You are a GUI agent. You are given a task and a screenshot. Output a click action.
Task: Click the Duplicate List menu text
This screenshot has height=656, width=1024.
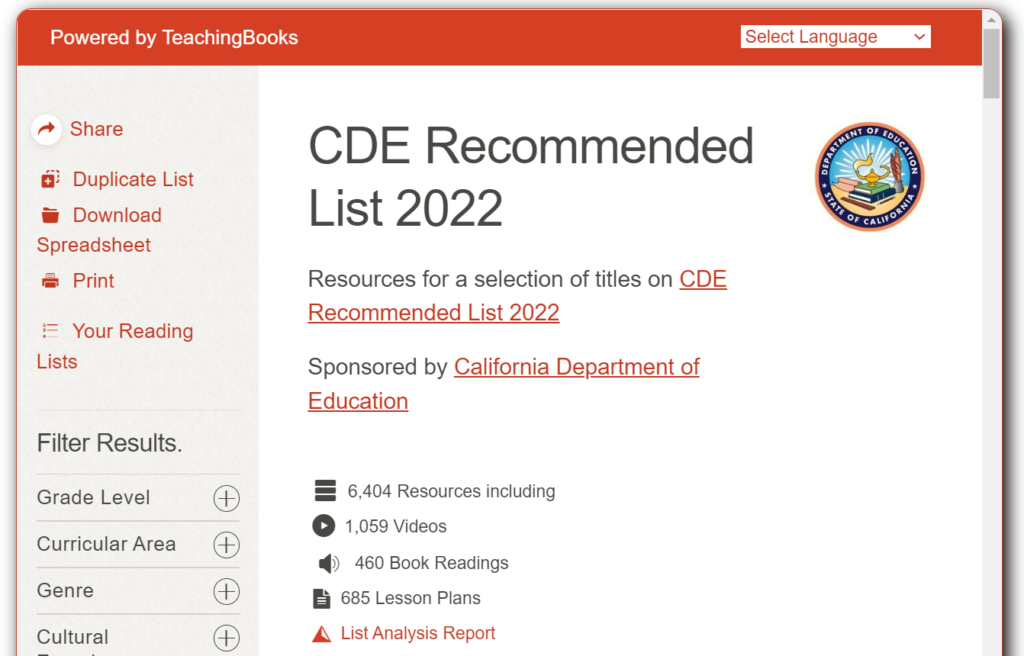tap(133, 180)
